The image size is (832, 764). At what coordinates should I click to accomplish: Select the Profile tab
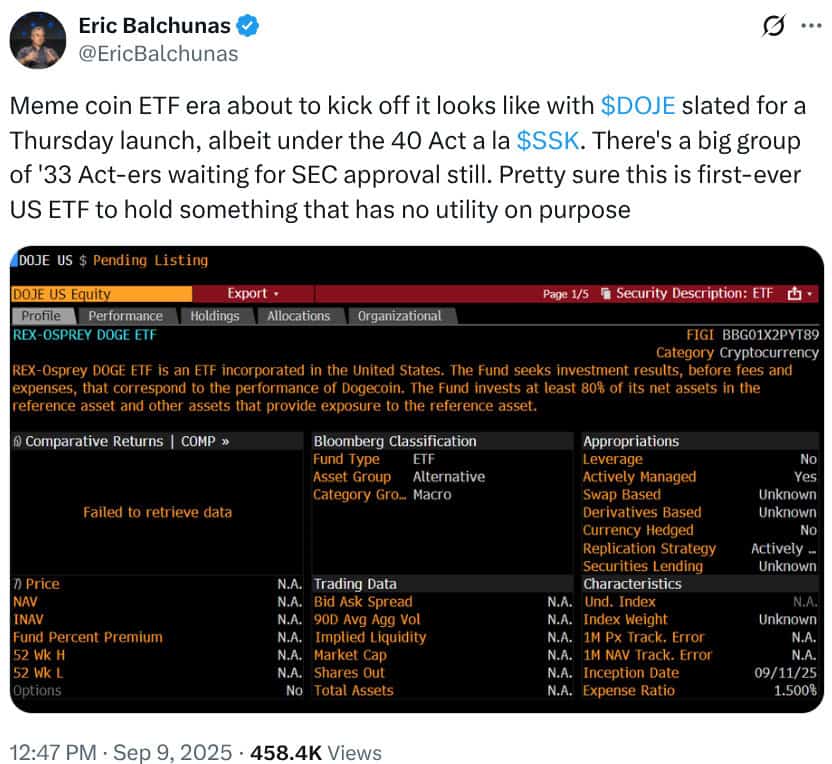click(41, 316)
